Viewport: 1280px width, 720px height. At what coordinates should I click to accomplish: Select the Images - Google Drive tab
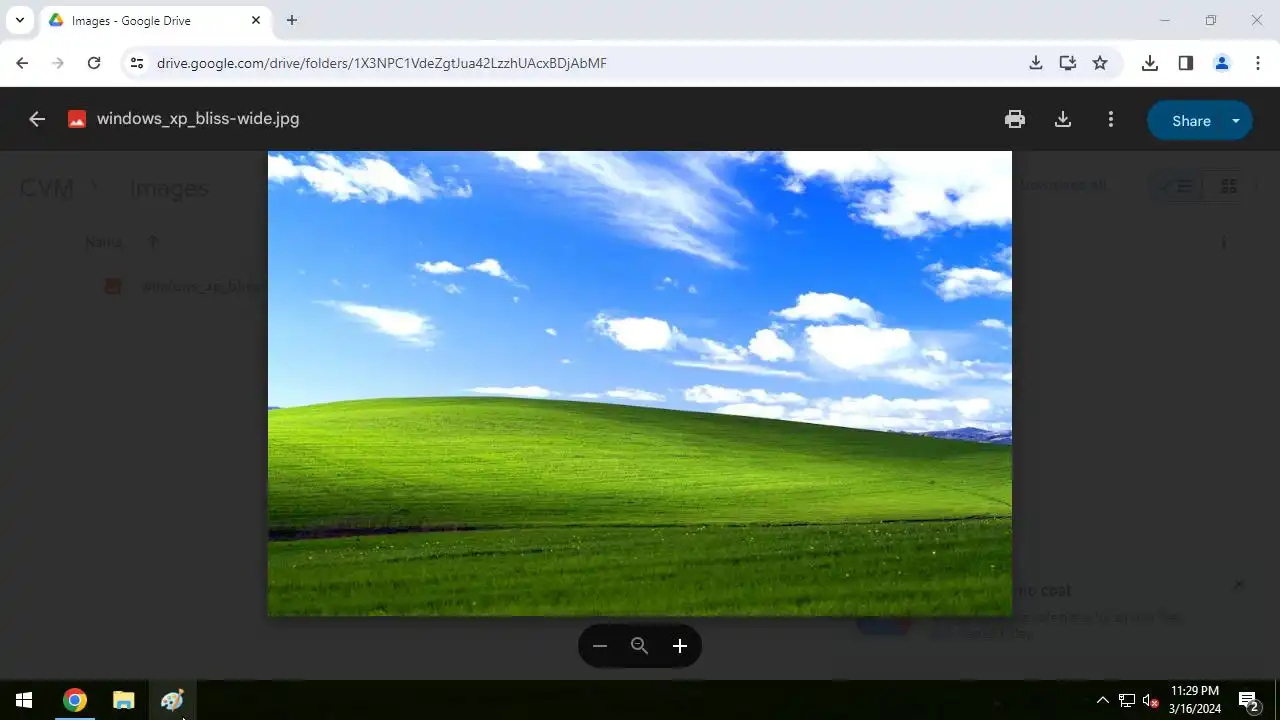coord(154,21)
